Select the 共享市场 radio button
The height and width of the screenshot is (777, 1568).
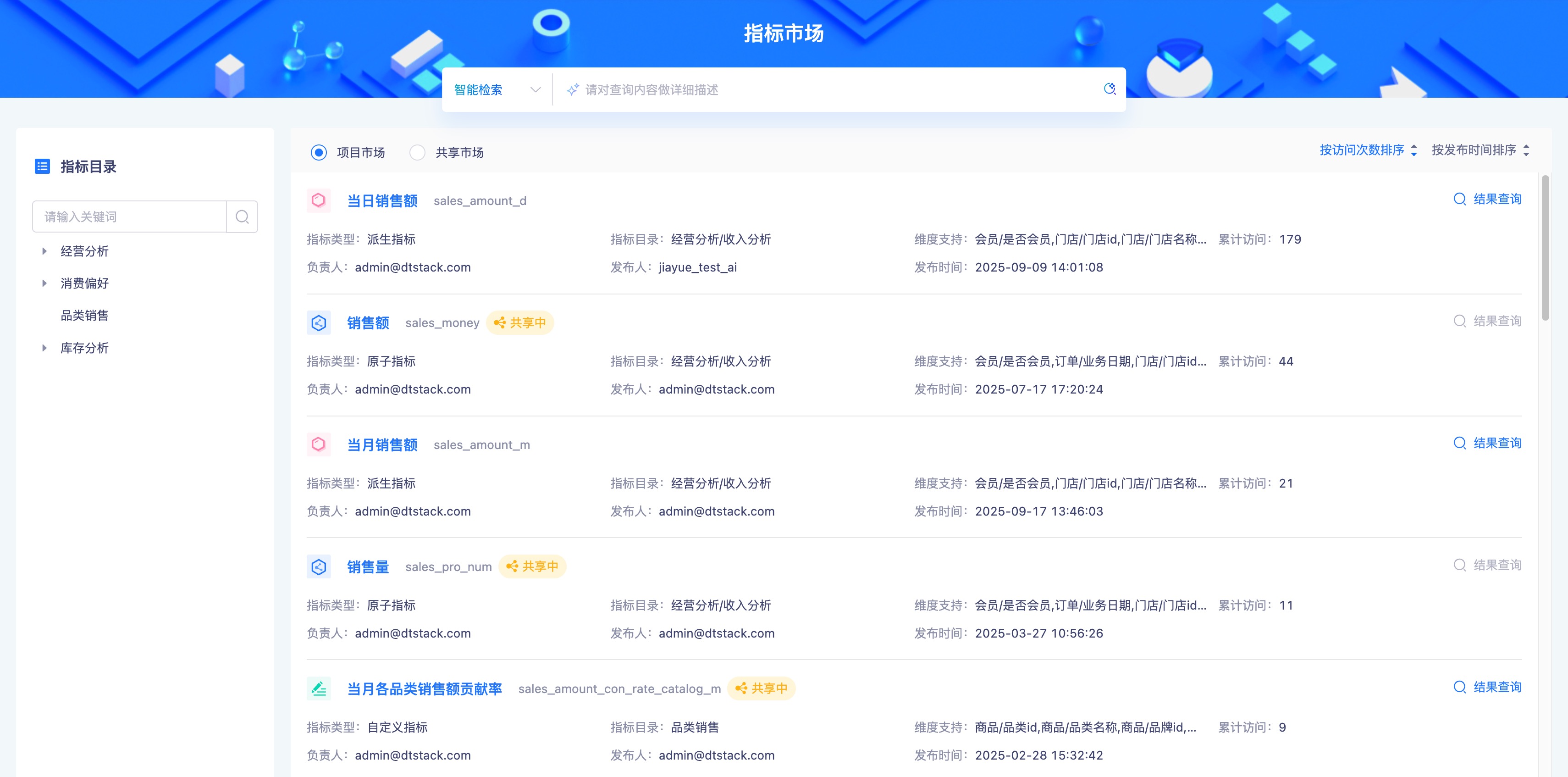pos(417,152)
